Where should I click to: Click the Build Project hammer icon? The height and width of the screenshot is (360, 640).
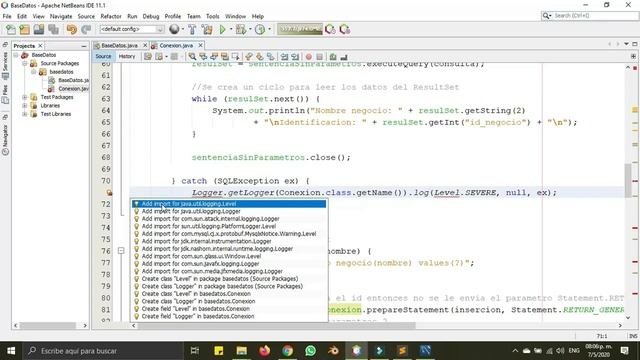click(x=192, y=29)
